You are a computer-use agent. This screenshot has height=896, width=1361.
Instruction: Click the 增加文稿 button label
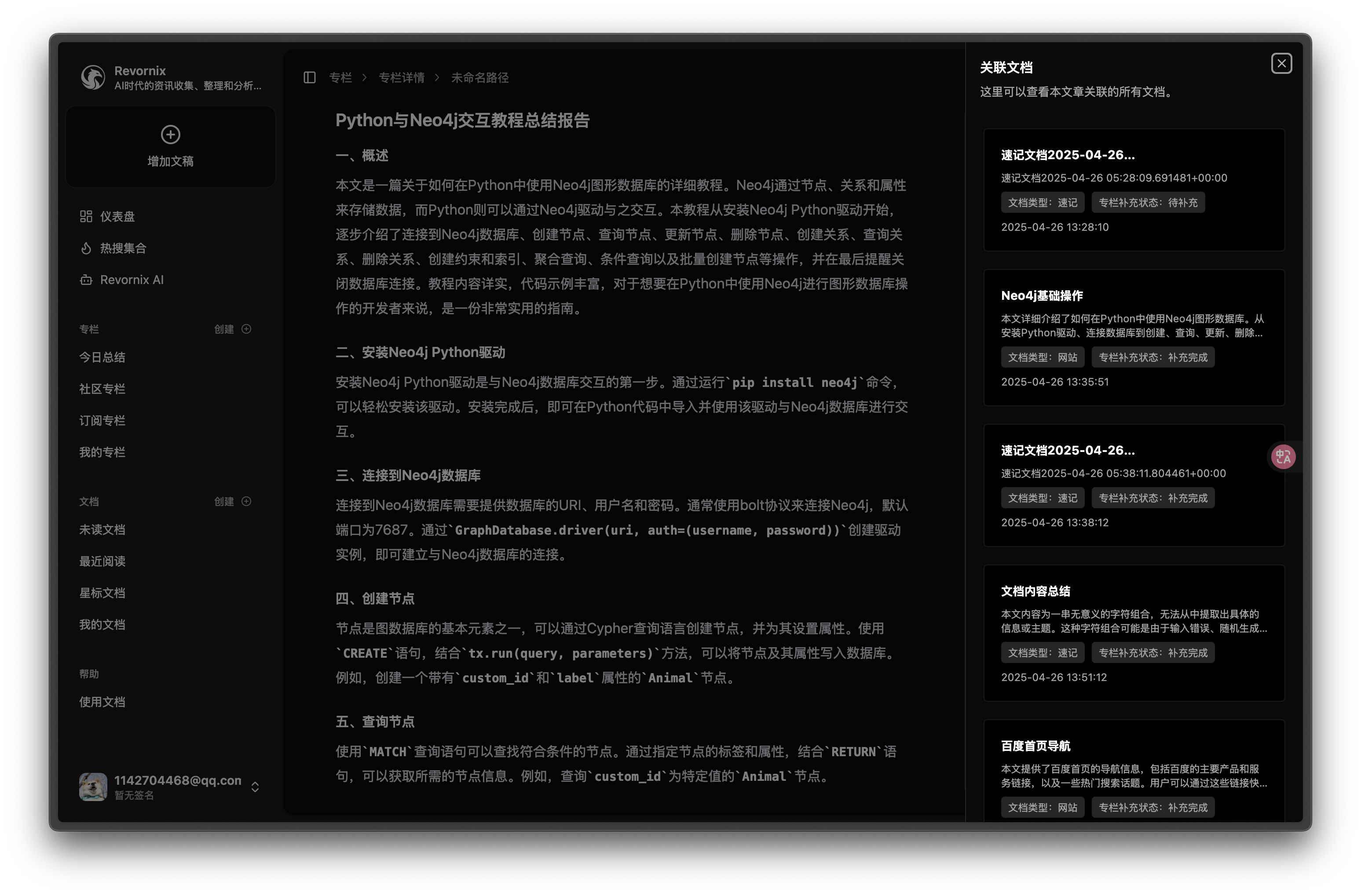click(170, 162)
